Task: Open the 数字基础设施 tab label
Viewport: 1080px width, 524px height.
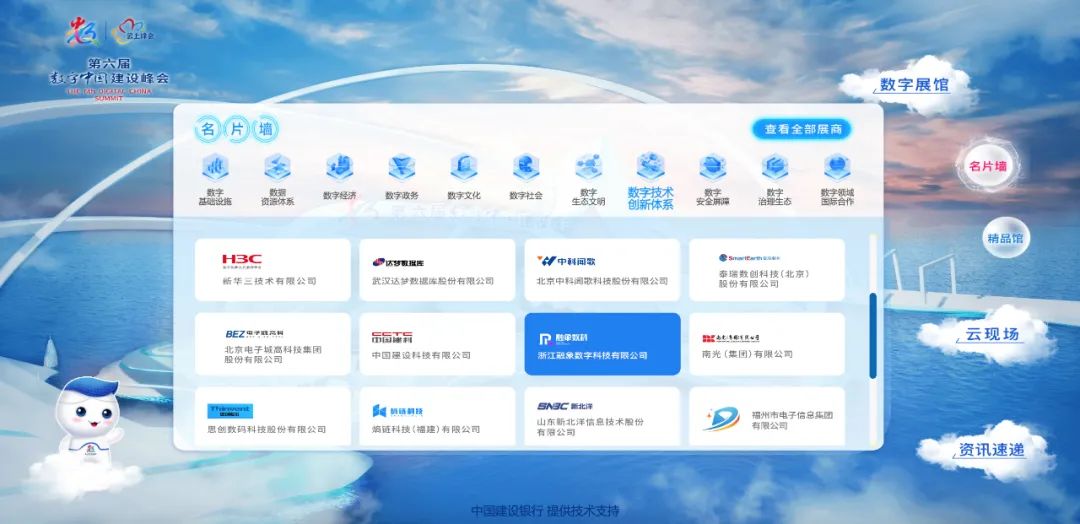Action: pos(215,198)
